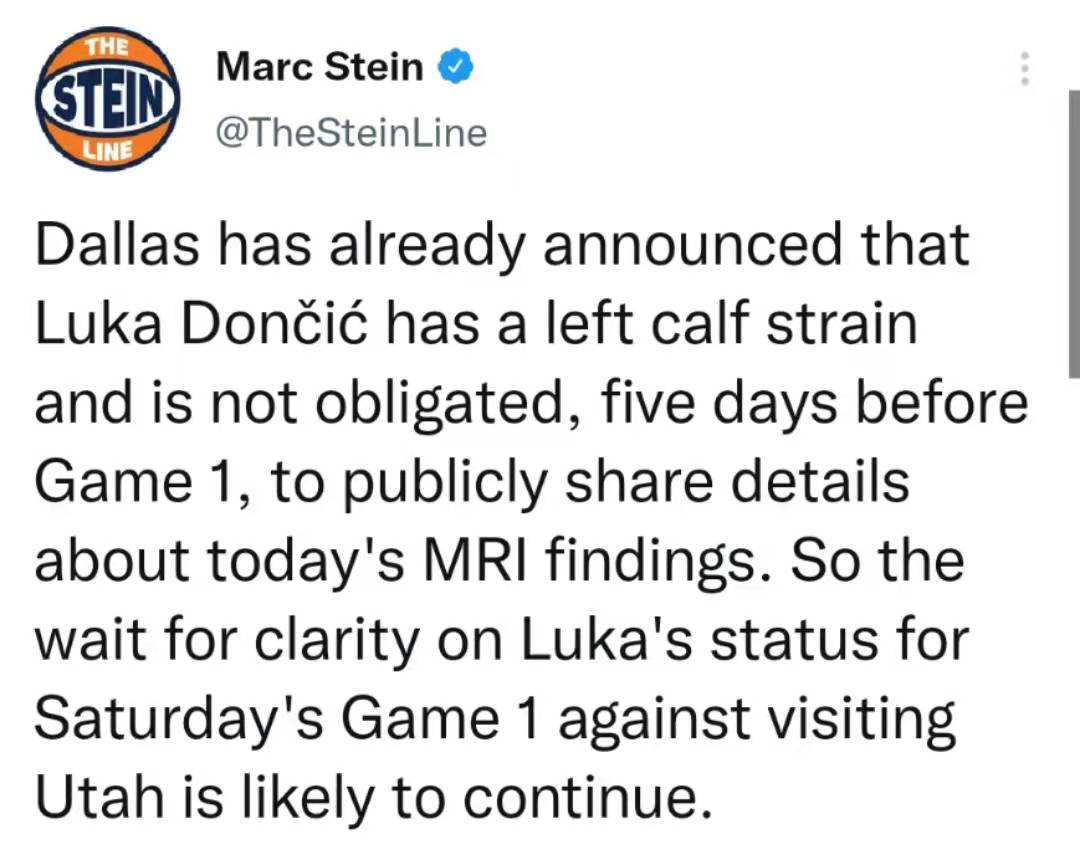Open the @TheSteinLine handle link
Image resolution: width=1080 pixels, height=841 pixels.
tap(351, 132)
